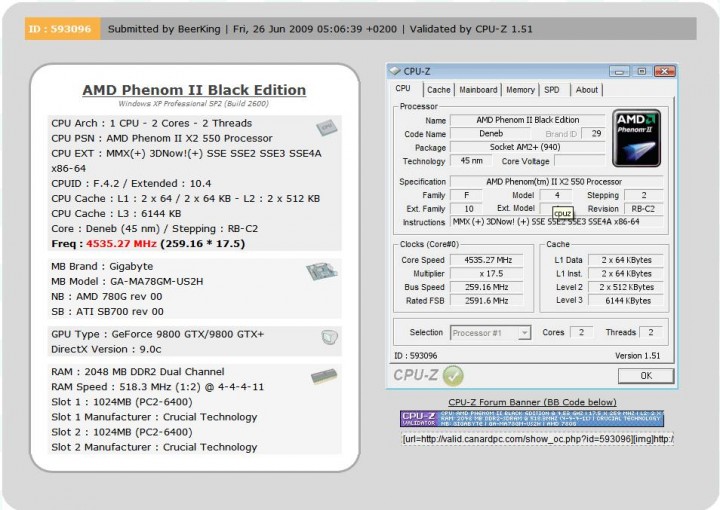Screen dimensions: 720x510
Task: Click the Instructions field in CPU-Z
Action: [557, 222]
